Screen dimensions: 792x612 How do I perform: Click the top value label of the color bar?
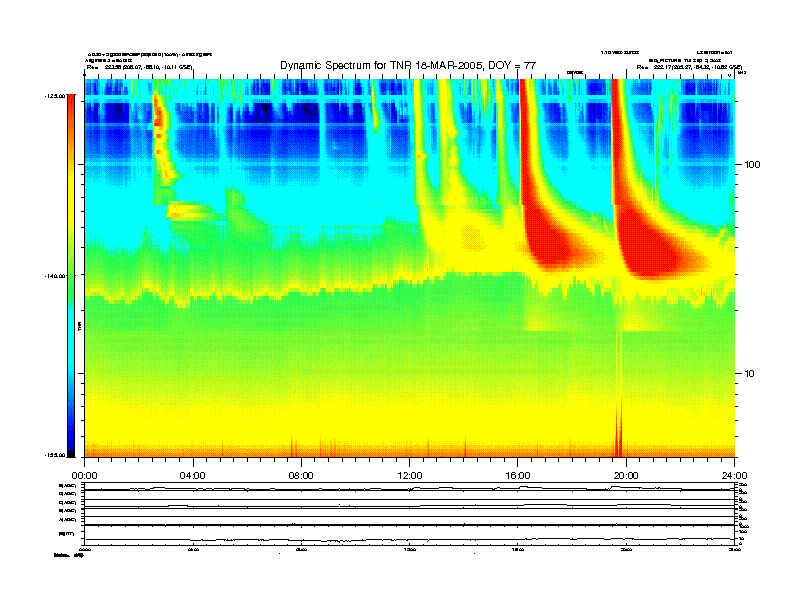point(55,96)
